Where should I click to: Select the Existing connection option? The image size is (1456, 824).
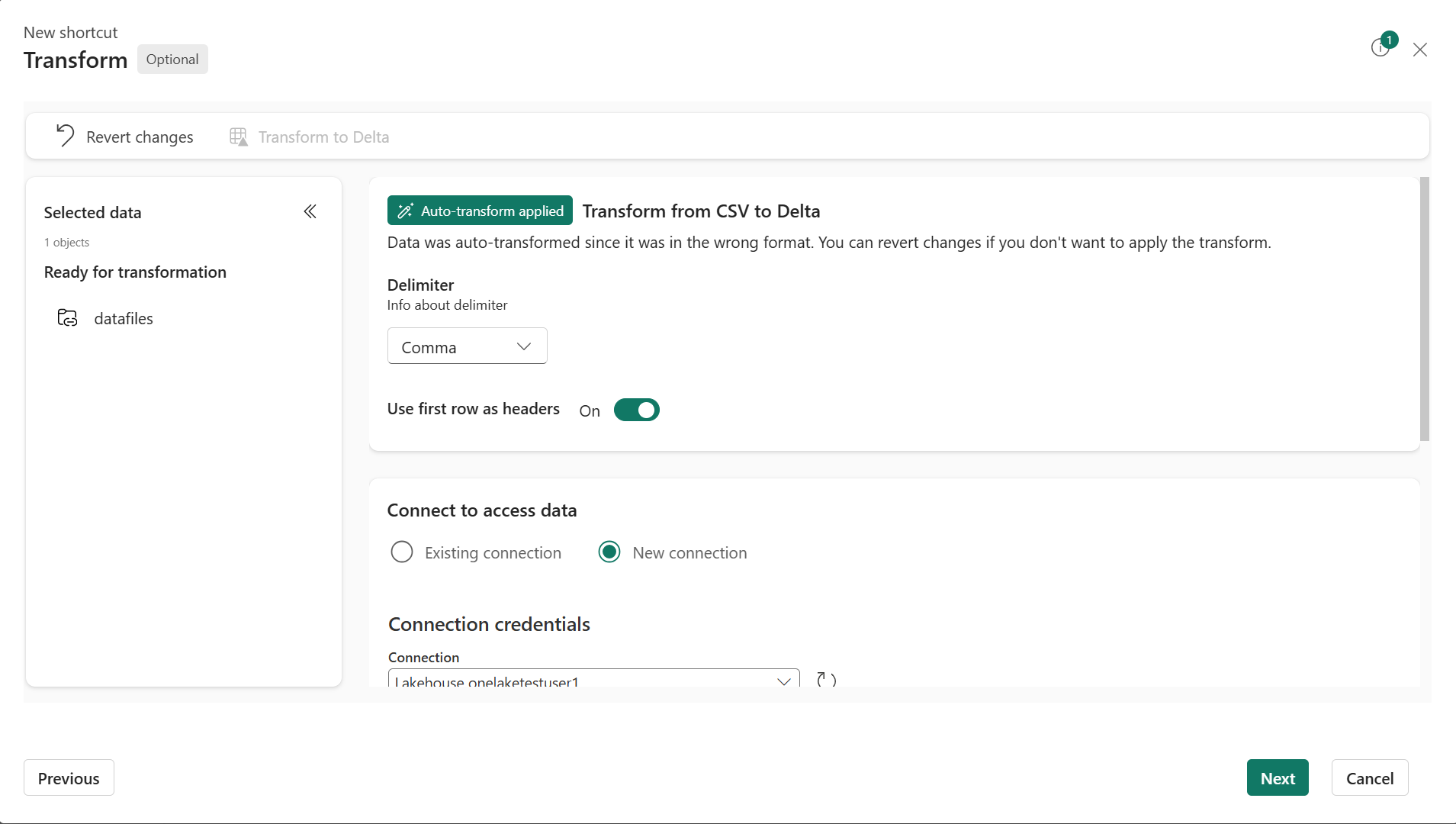pyautogui.click(x=401, y=552)
